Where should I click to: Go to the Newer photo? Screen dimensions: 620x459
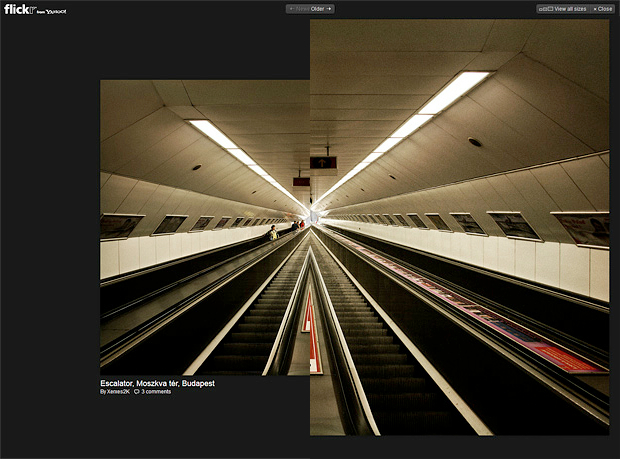tap(299, 9)
